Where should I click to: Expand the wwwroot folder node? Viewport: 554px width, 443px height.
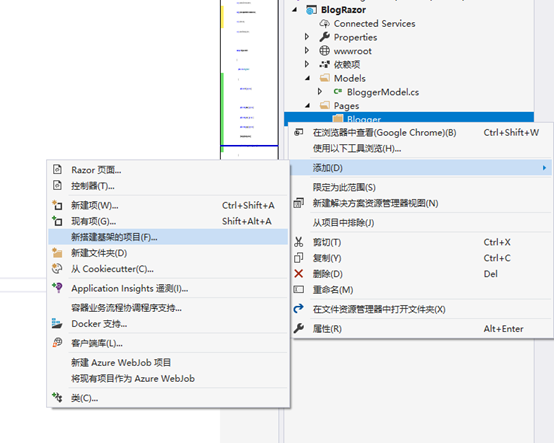pos(307,51)
